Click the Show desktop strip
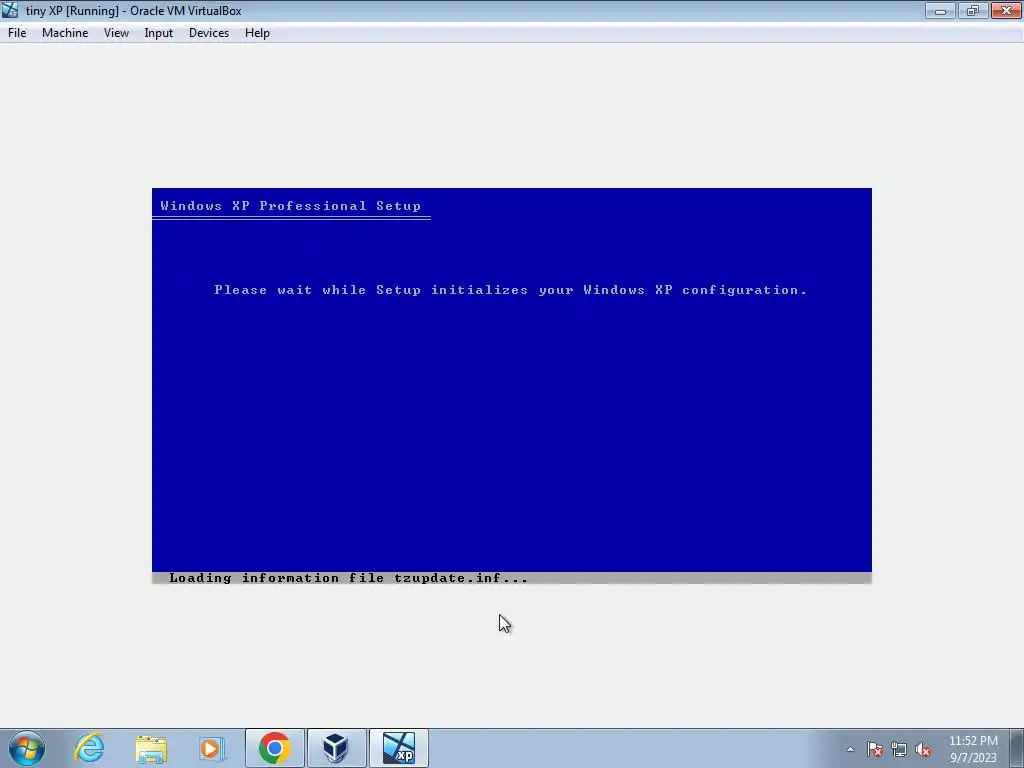Viewport: 1024px width, 768px height. click(1016, 748)
